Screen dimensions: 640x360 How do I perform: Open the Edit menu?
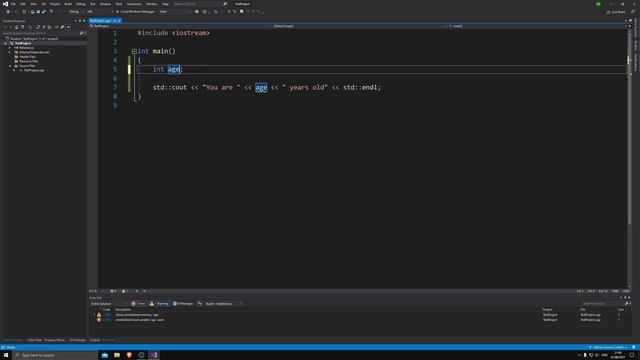23,4
